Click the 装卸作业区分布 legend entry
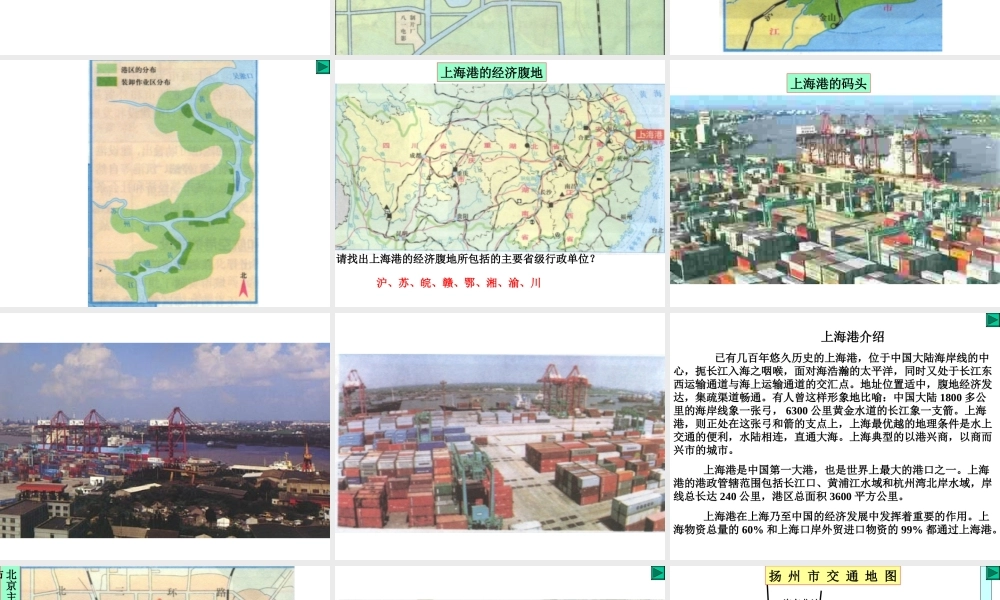 click(135, 82)
